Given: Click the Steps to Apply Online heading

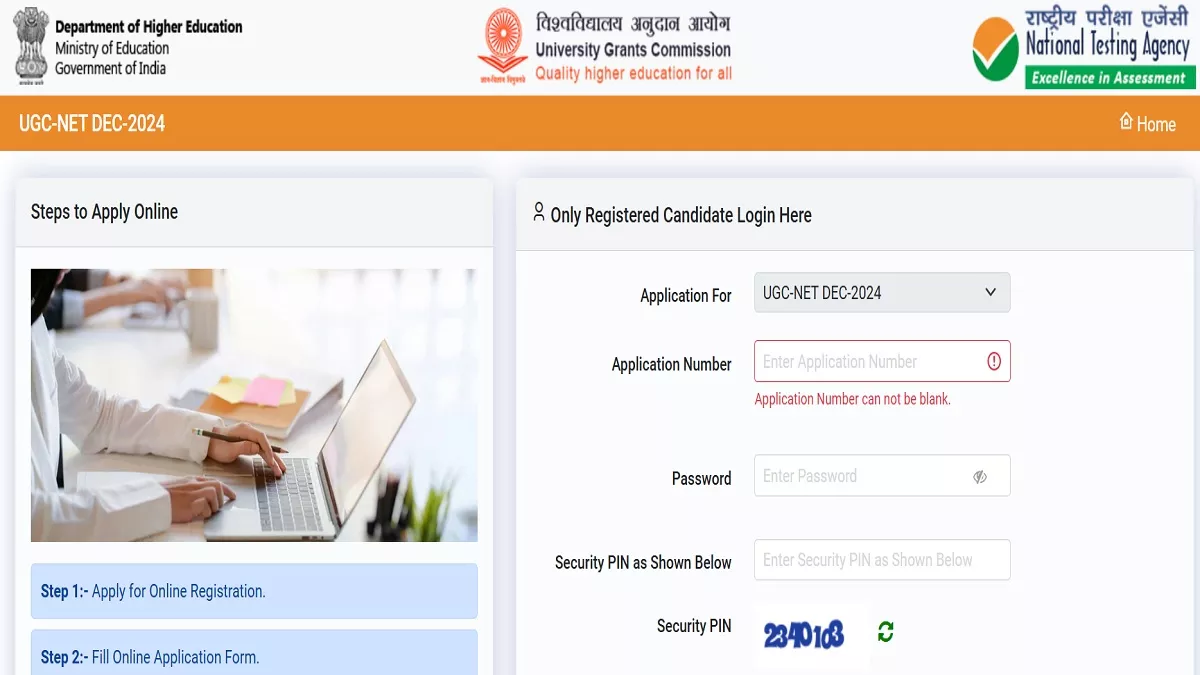Looking at the screenshot, I should (x=104, y=212).
